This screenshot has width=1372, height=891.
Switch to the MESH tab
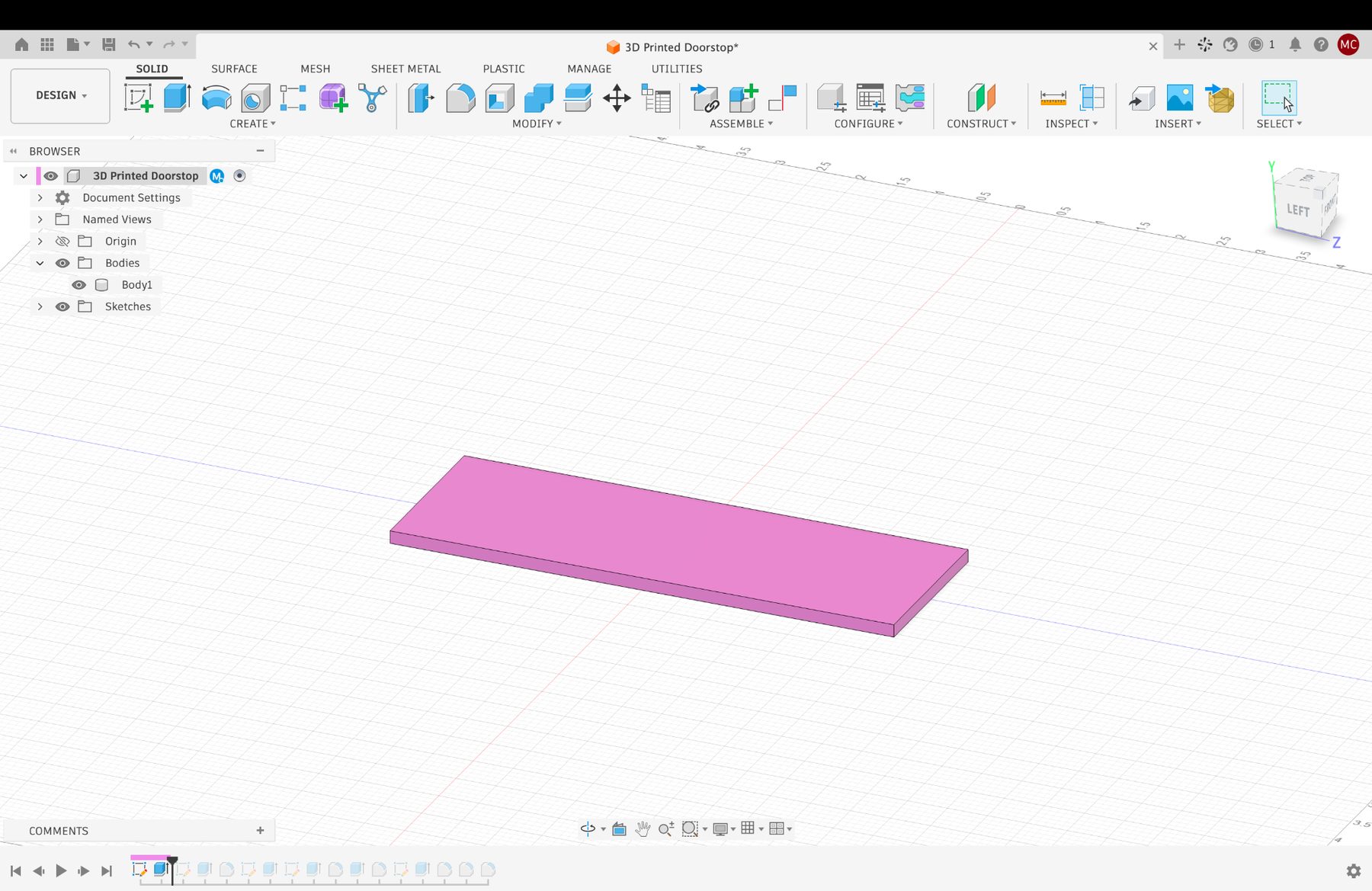coord(315,69)
